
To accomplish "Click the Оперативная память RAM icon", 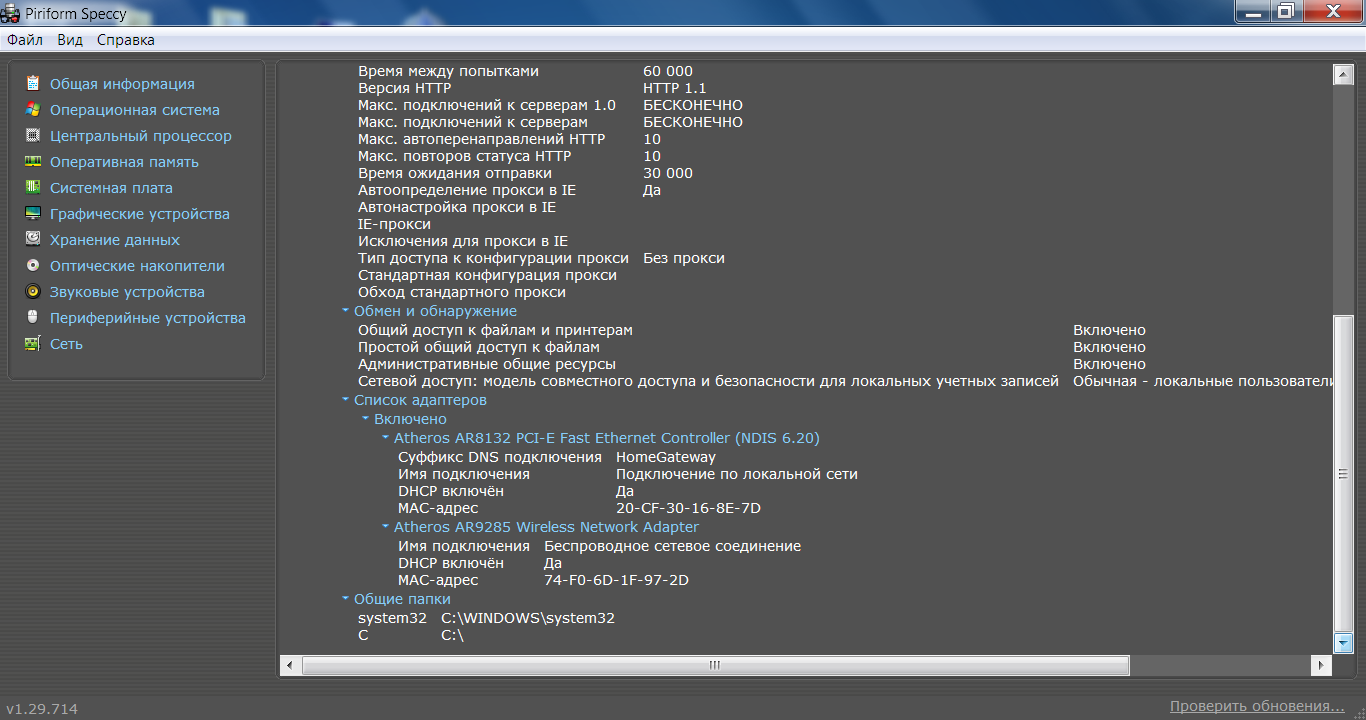I will click(x=33, y=162).
